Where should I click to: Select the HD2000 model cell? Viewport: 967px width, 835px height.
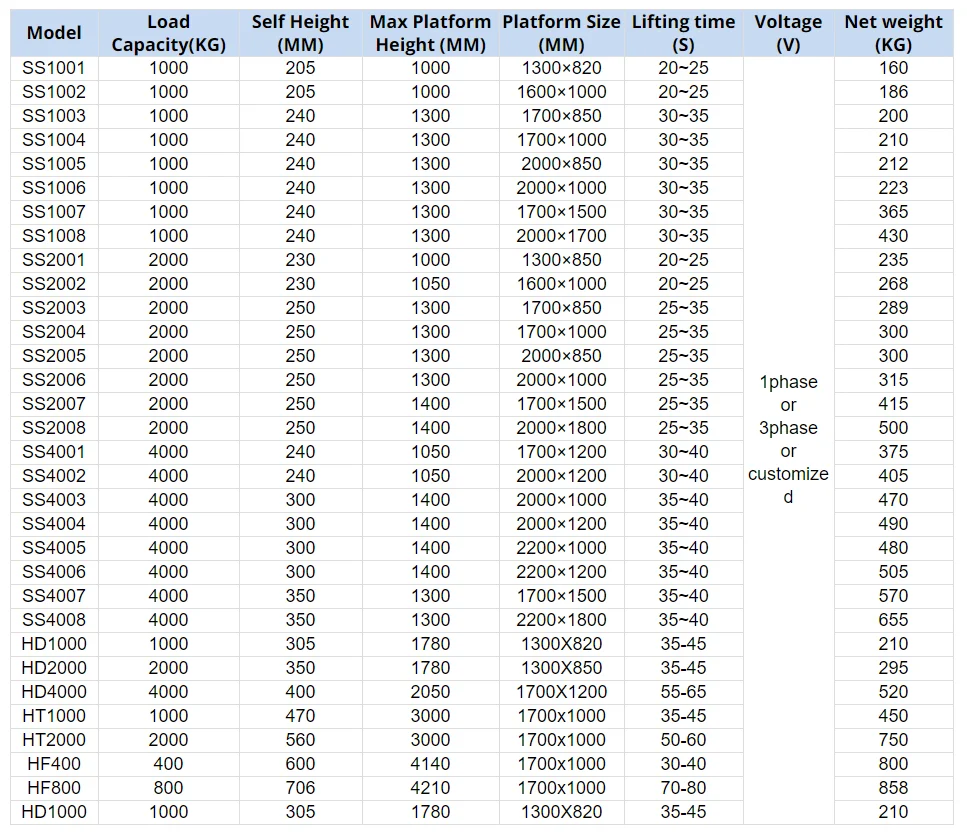54,668
